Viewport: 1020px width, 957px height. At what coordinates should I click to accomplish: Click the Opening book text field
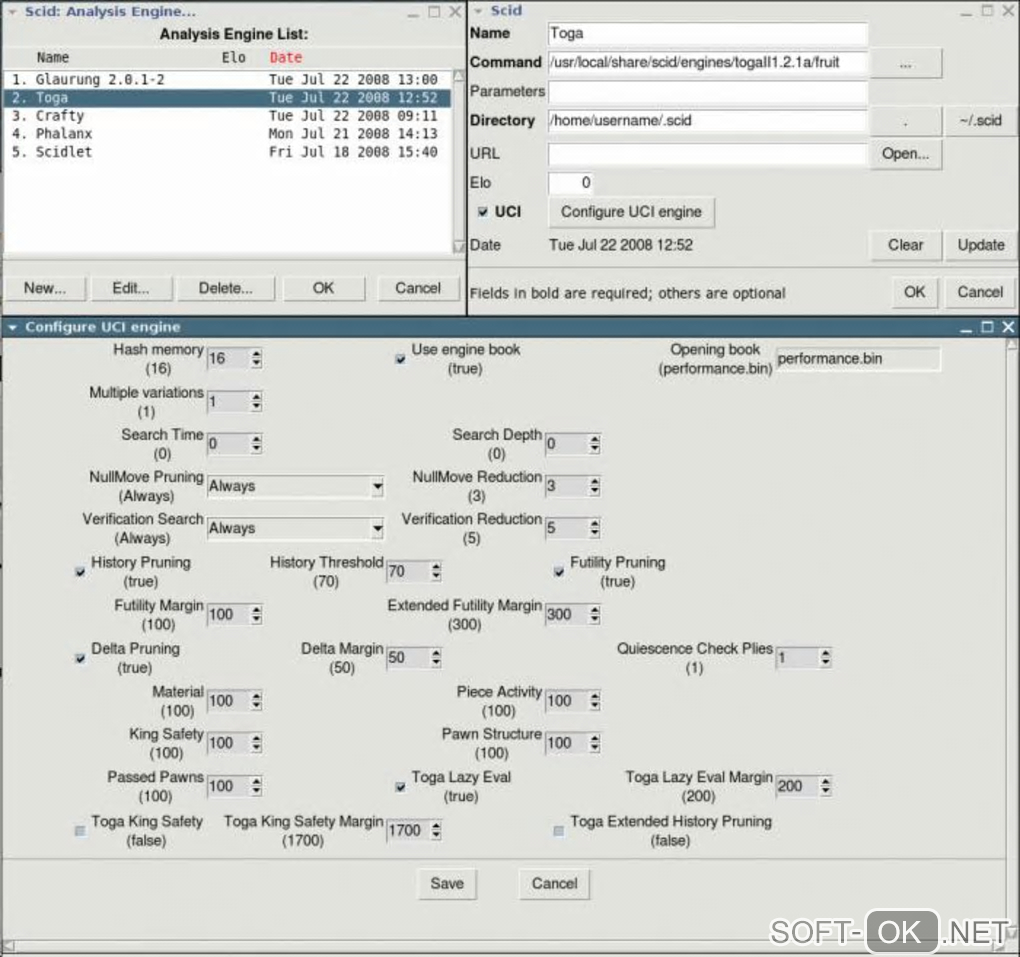[858, 359]
